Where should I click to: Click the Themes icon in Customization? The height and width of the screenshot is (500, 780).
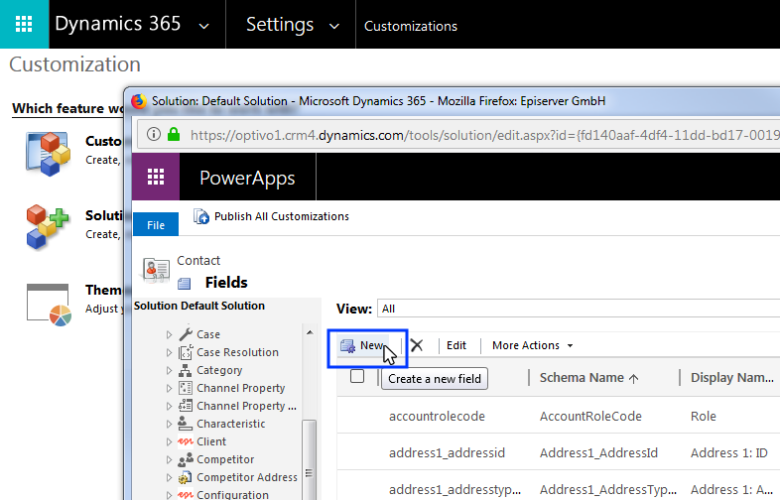click(x=48, y=303)
